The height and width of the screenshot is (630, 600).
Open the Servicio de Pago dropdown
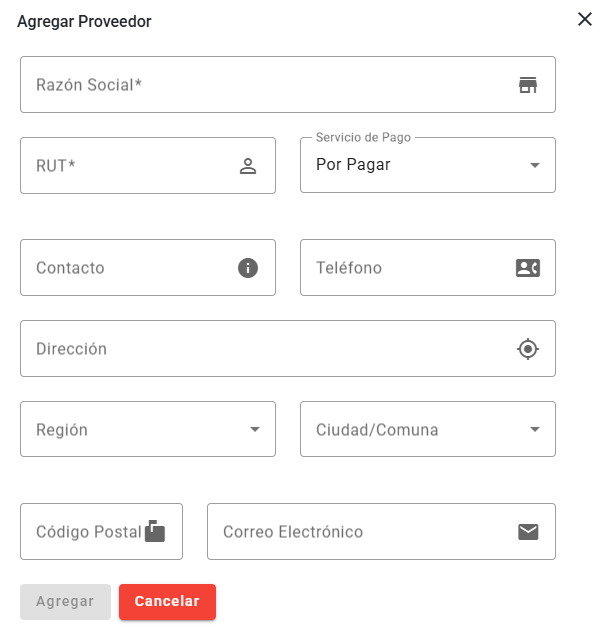(x=427, y=165)
